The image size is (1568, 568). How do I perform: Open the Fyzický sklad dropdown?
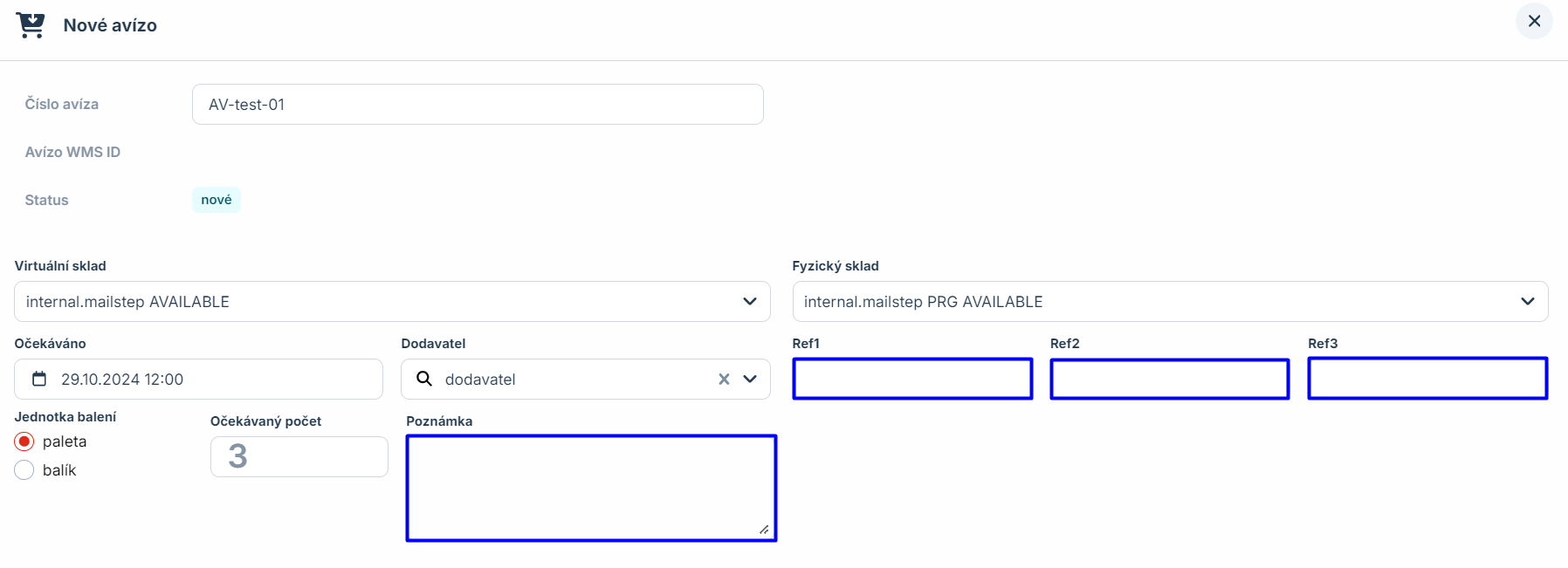pyautogui.click(x=1170, y=302)
